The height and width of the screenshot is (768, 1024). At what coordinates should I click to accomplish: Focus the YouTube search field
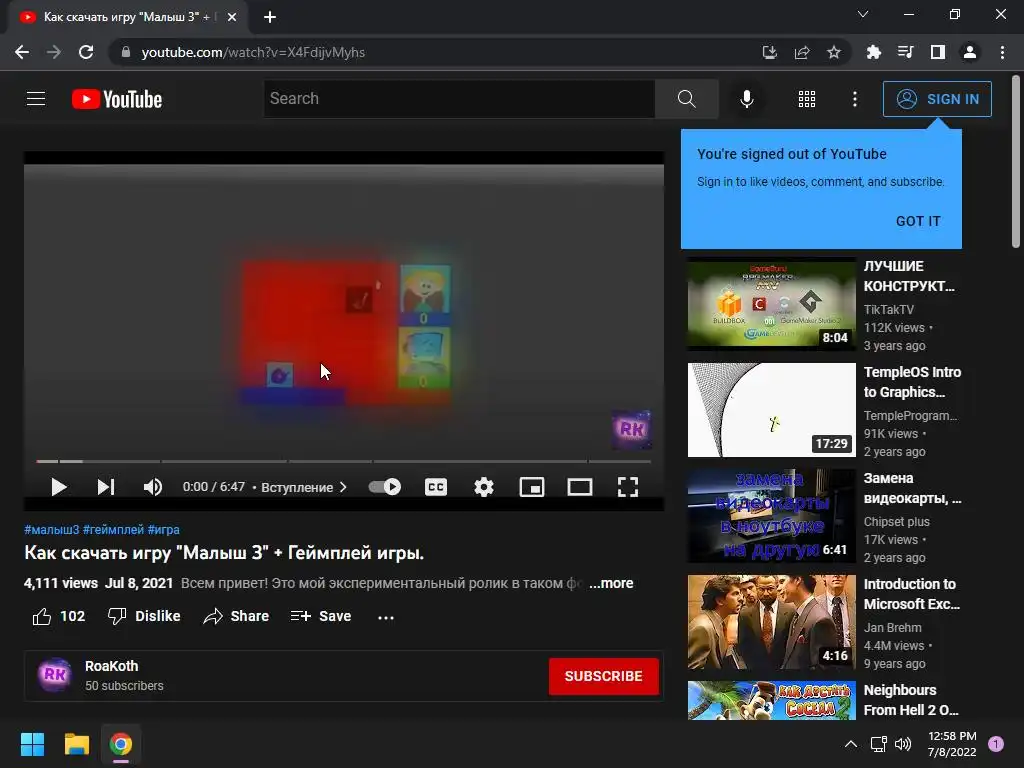point(459,99)
